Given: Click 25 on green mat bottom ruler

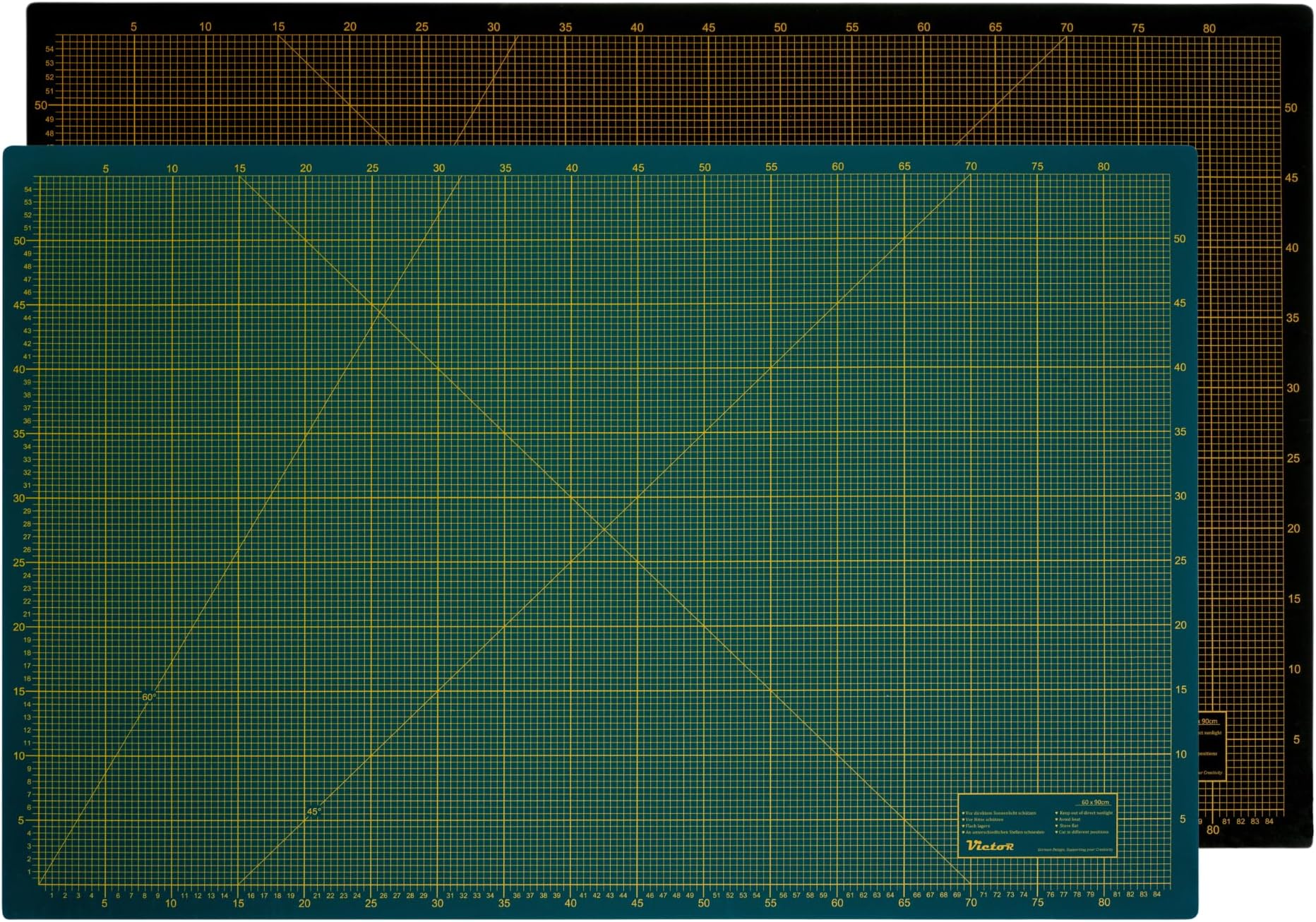Looking at the screenshot, I should (371, 904).
